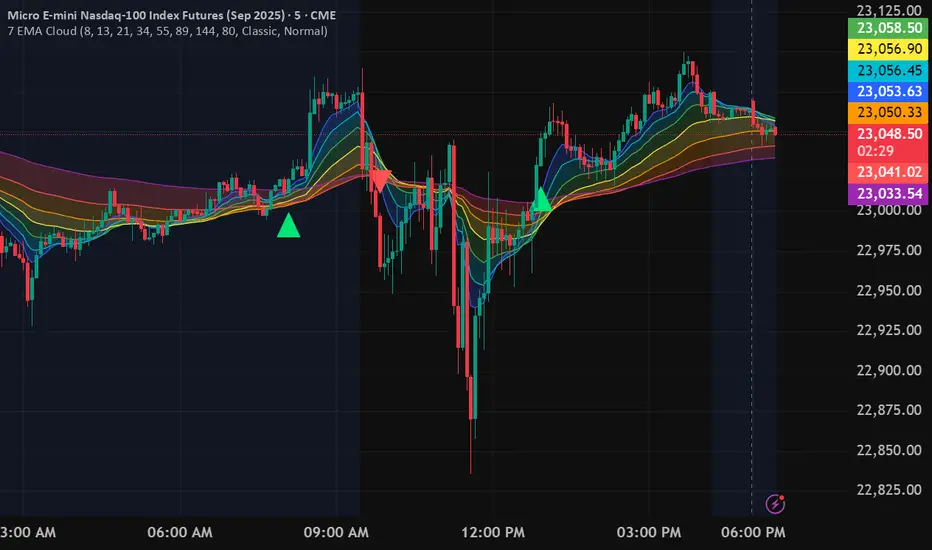Click the cyan 23,056.45 price label
Image resolution: width=932 pixels, height=550 pixels.
[889, 70]
